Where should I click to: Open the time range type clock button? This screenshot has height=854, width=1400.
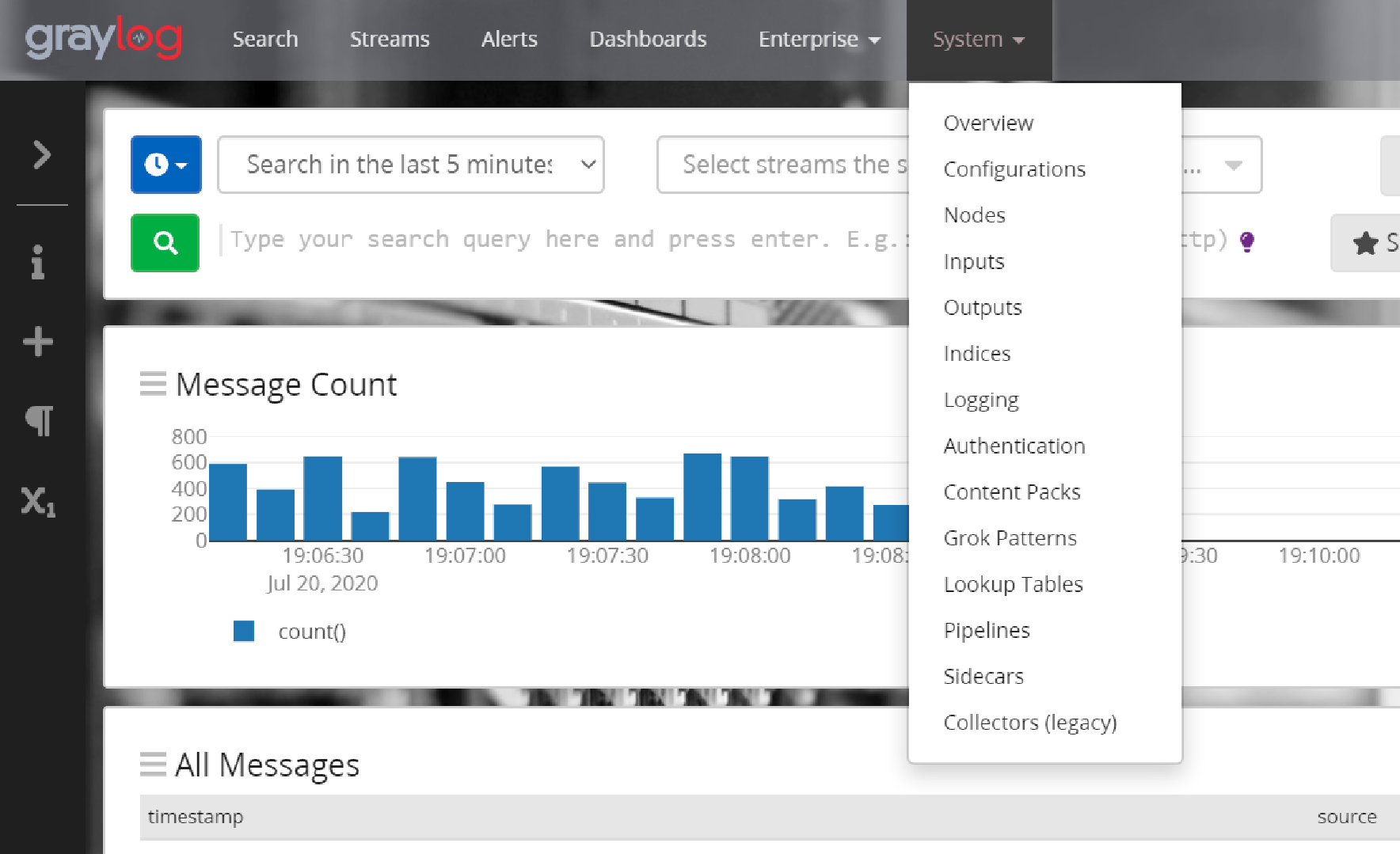(x=166, y=165)
